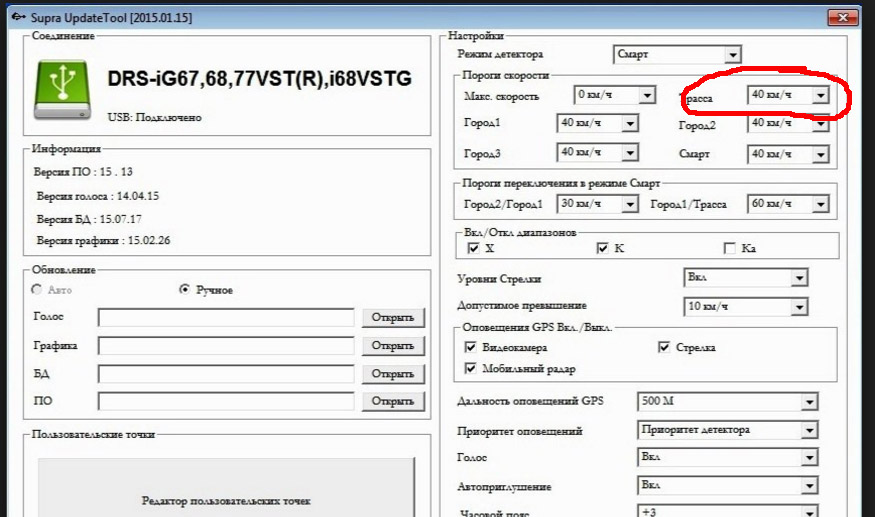Open the Автоприглушение dropdown
This screenshot has width=875, height=517.
pos(727,485)
